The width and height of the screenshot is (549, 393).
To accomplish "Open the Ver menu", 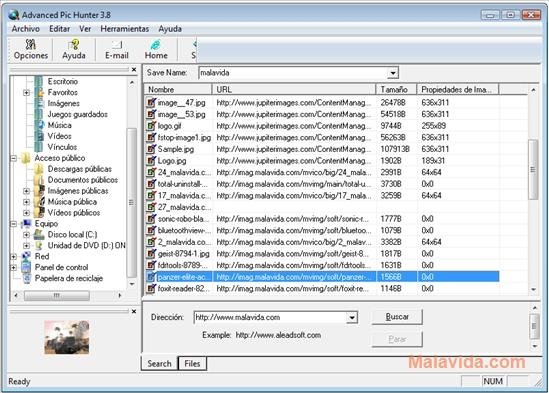I will (85, 29).
